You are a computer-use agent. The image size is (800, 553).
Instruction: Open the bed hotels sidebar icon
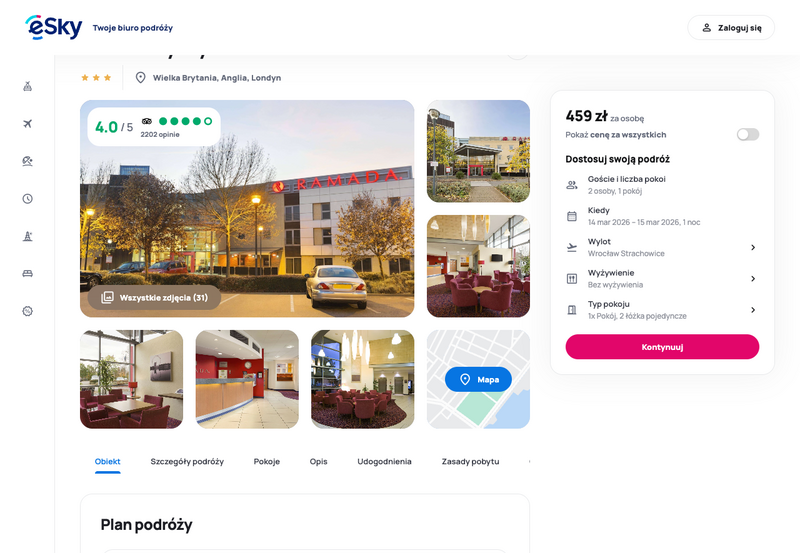[28, 273]
